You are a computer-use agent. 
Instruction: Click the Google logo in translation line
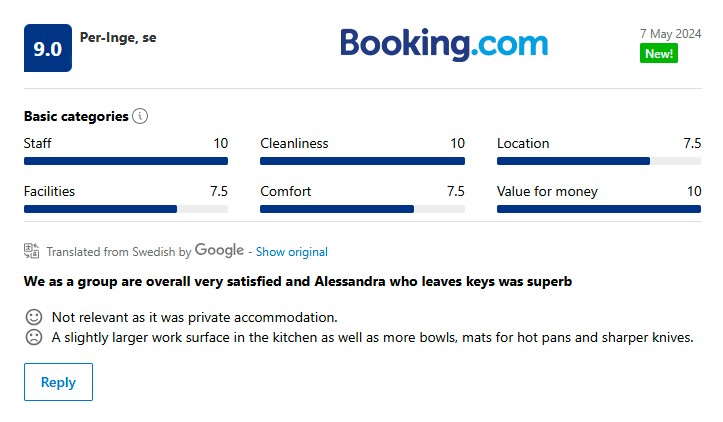click(x=219, y=250)
